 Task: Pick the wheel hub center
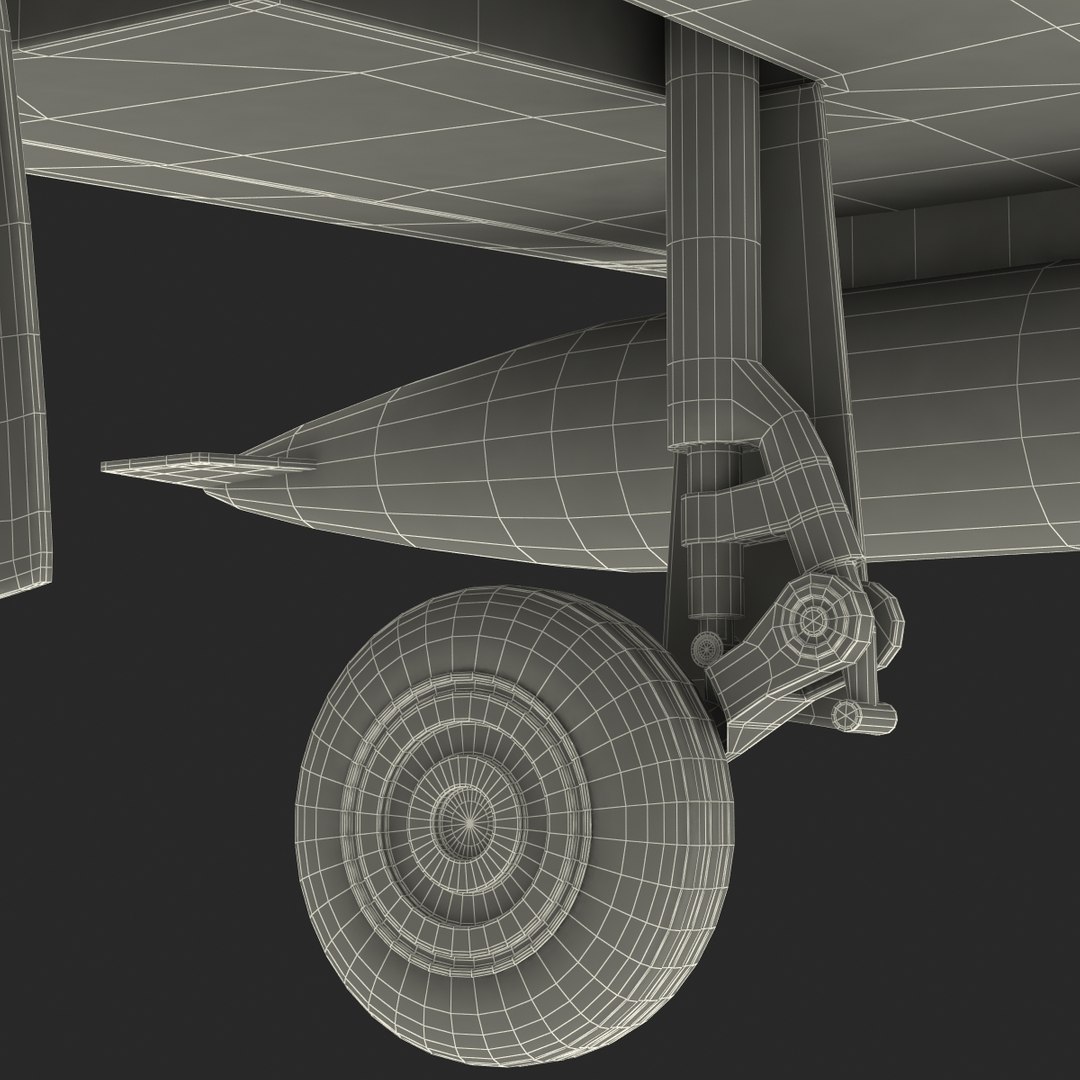pos(468,823)
